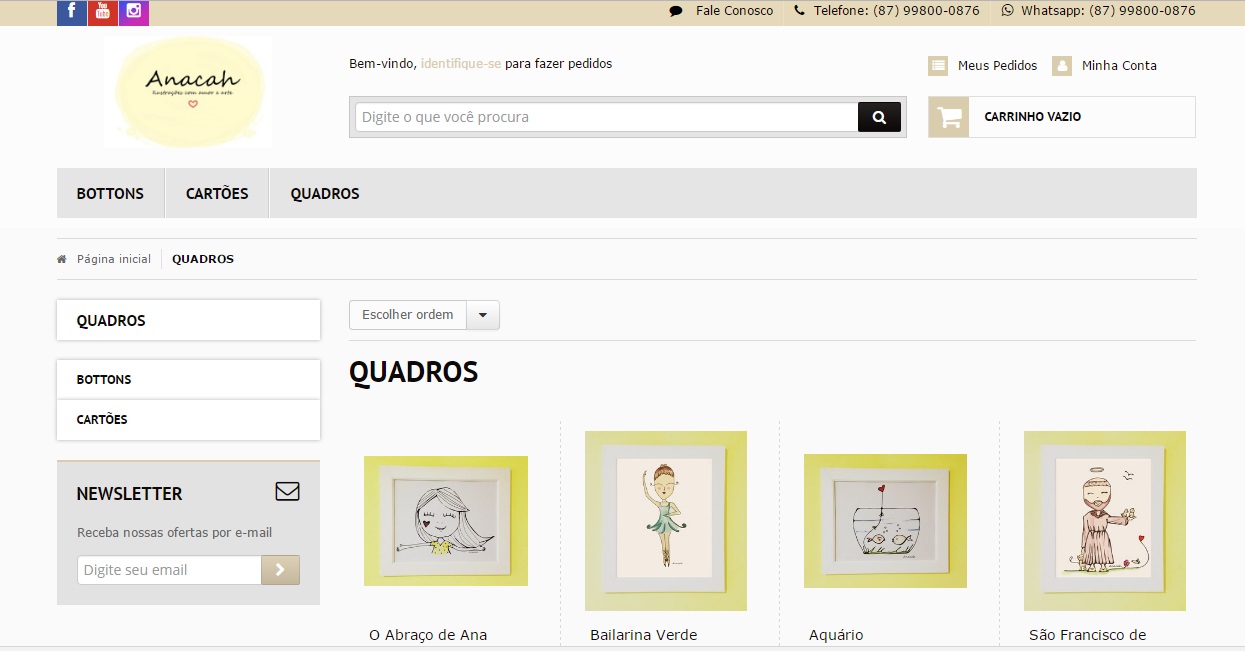Click the Minha Conta user icon
The height and width of the screenshot is (651, 1245).
coord(1062,66)
